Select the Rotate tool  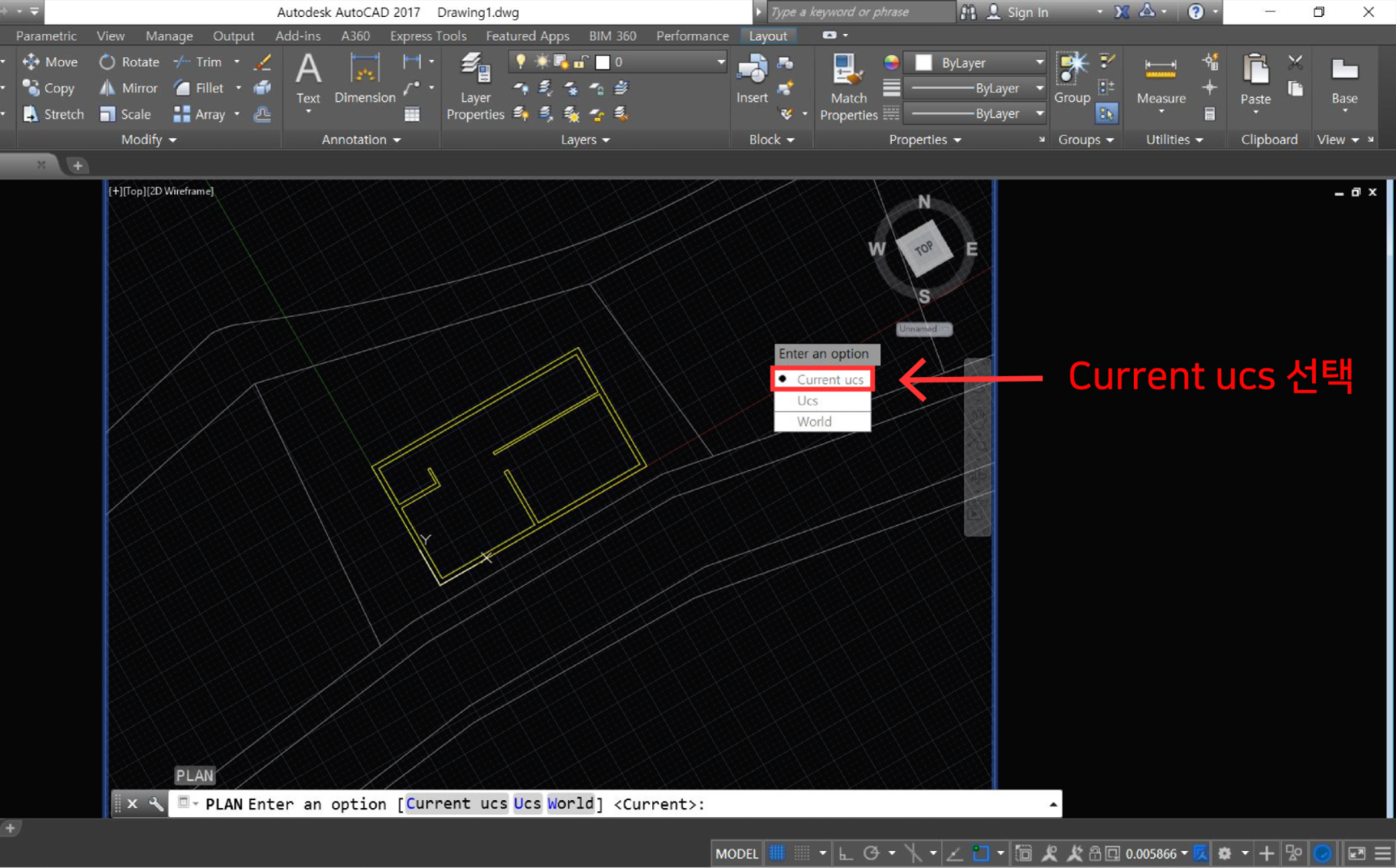coord(129,61)
